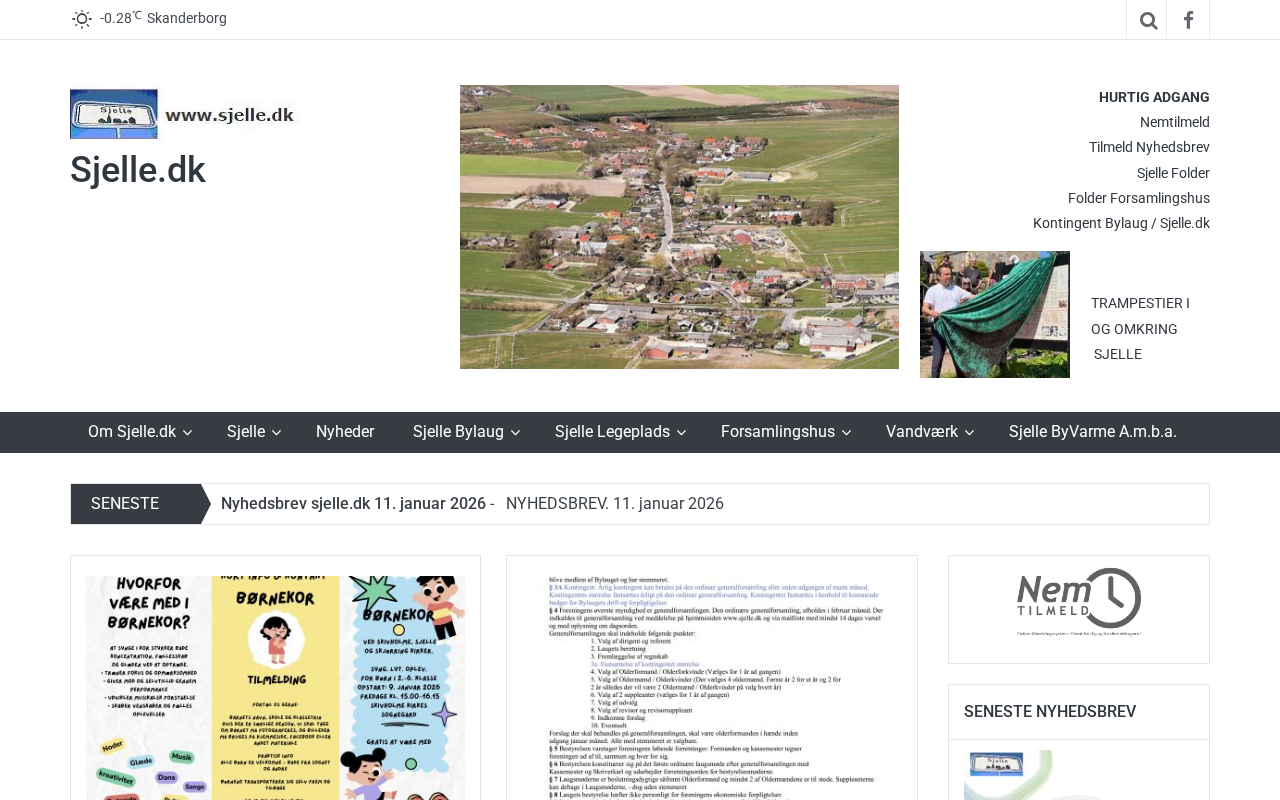Open the bylaug statutes document post image

tap(712, 688)
